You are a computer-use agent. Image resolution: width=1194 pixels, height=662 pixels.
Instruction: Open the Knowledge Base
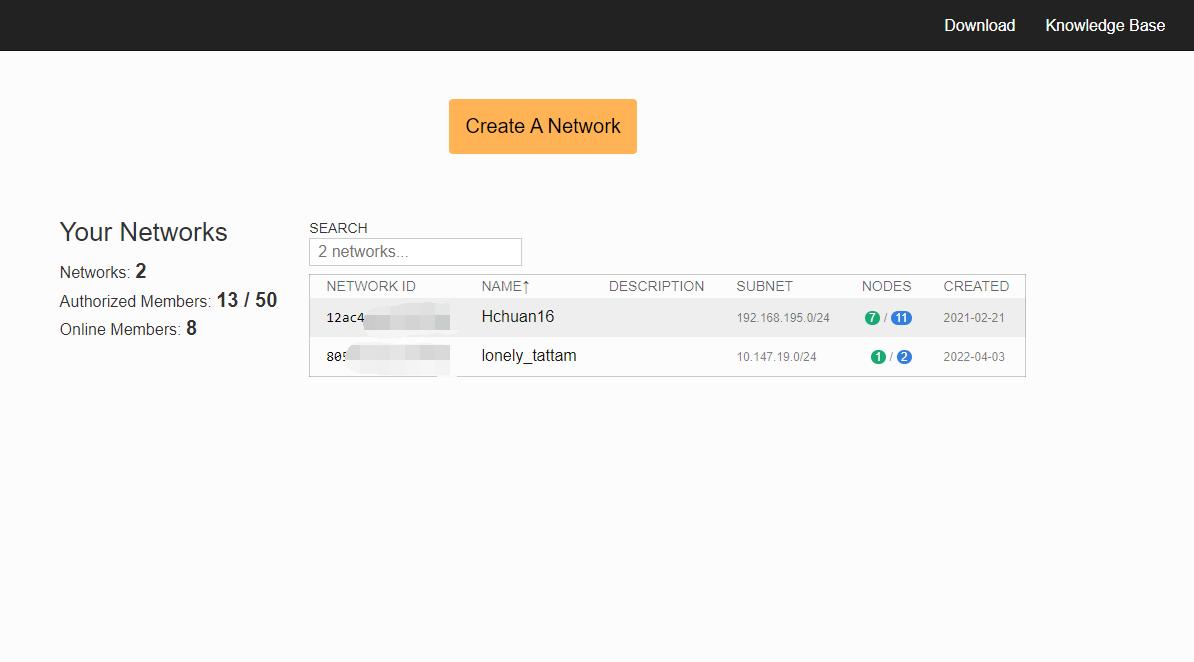coord(1105,25)
